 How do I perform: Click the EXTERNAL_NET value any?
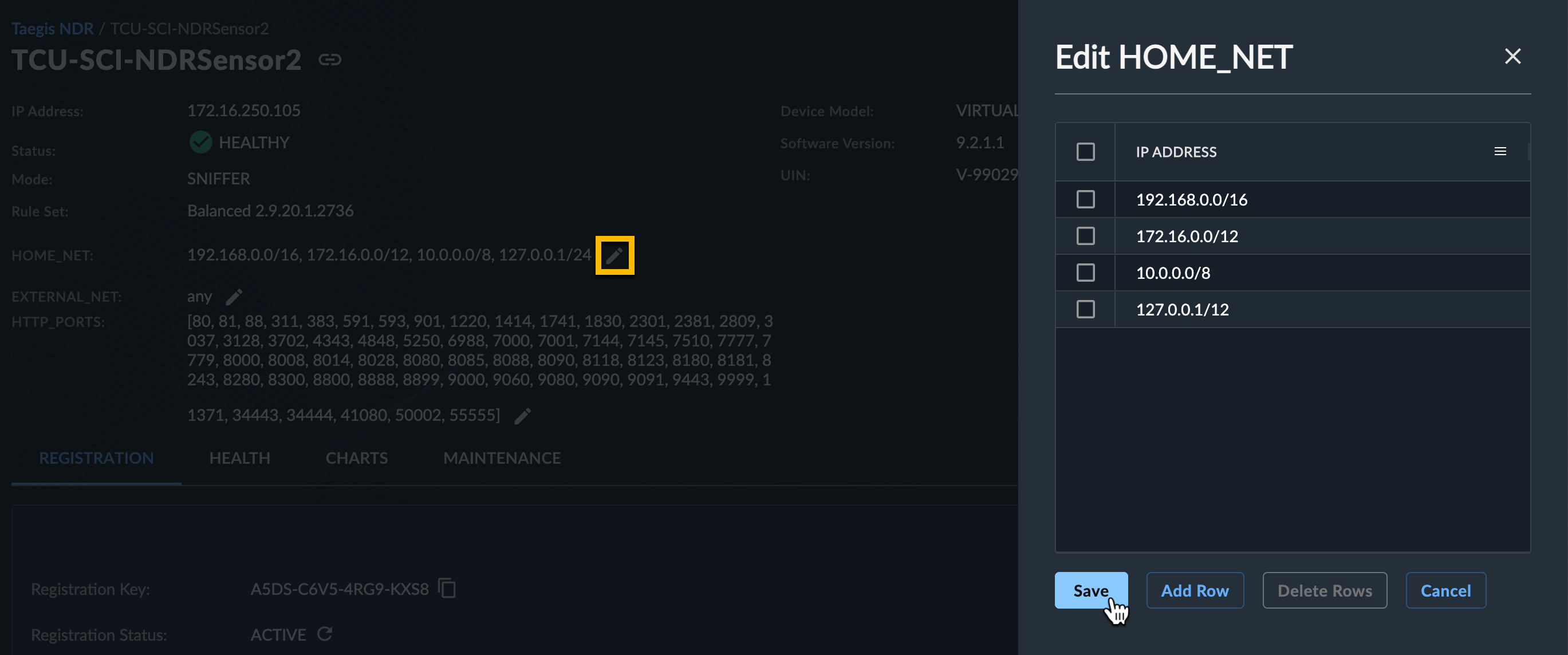199,297
